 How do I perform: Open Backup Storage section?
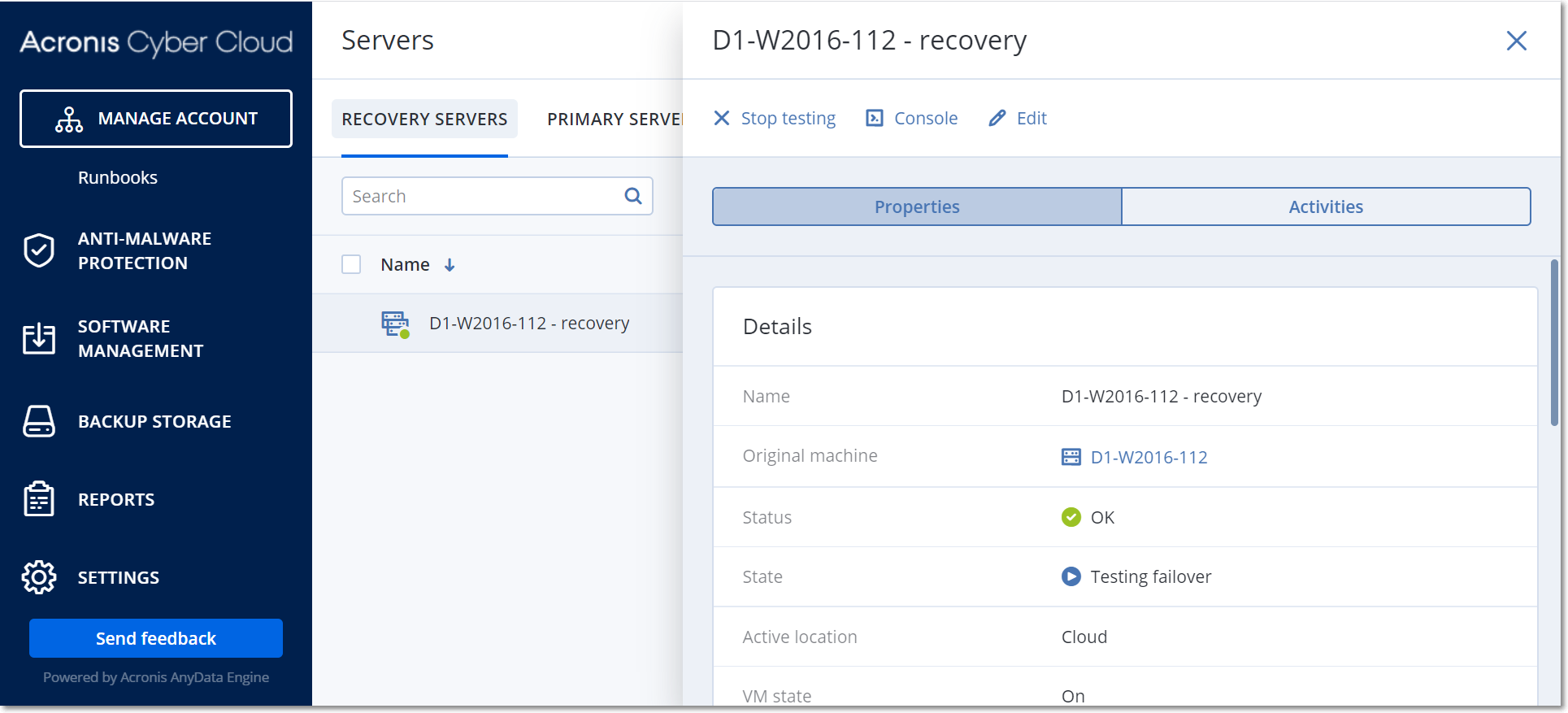tap(154, 421)
